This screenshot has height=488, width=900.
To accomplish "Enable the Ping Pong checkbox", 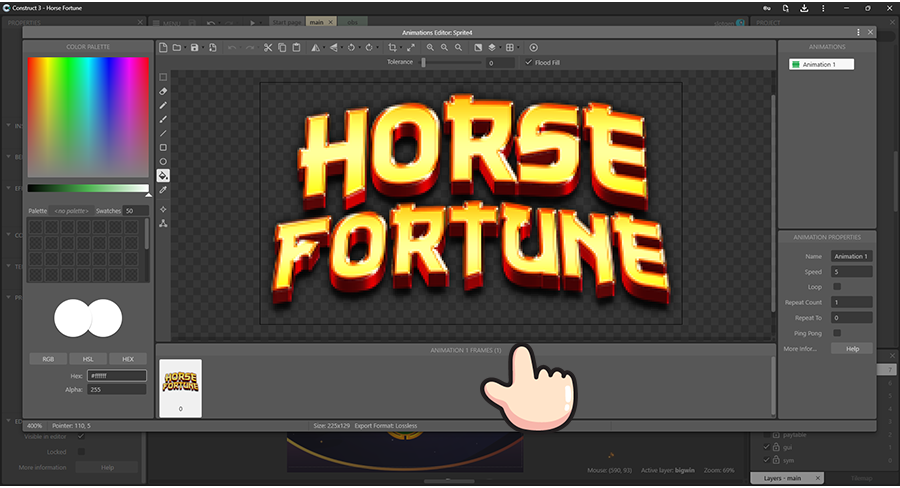I will (836, 333).
